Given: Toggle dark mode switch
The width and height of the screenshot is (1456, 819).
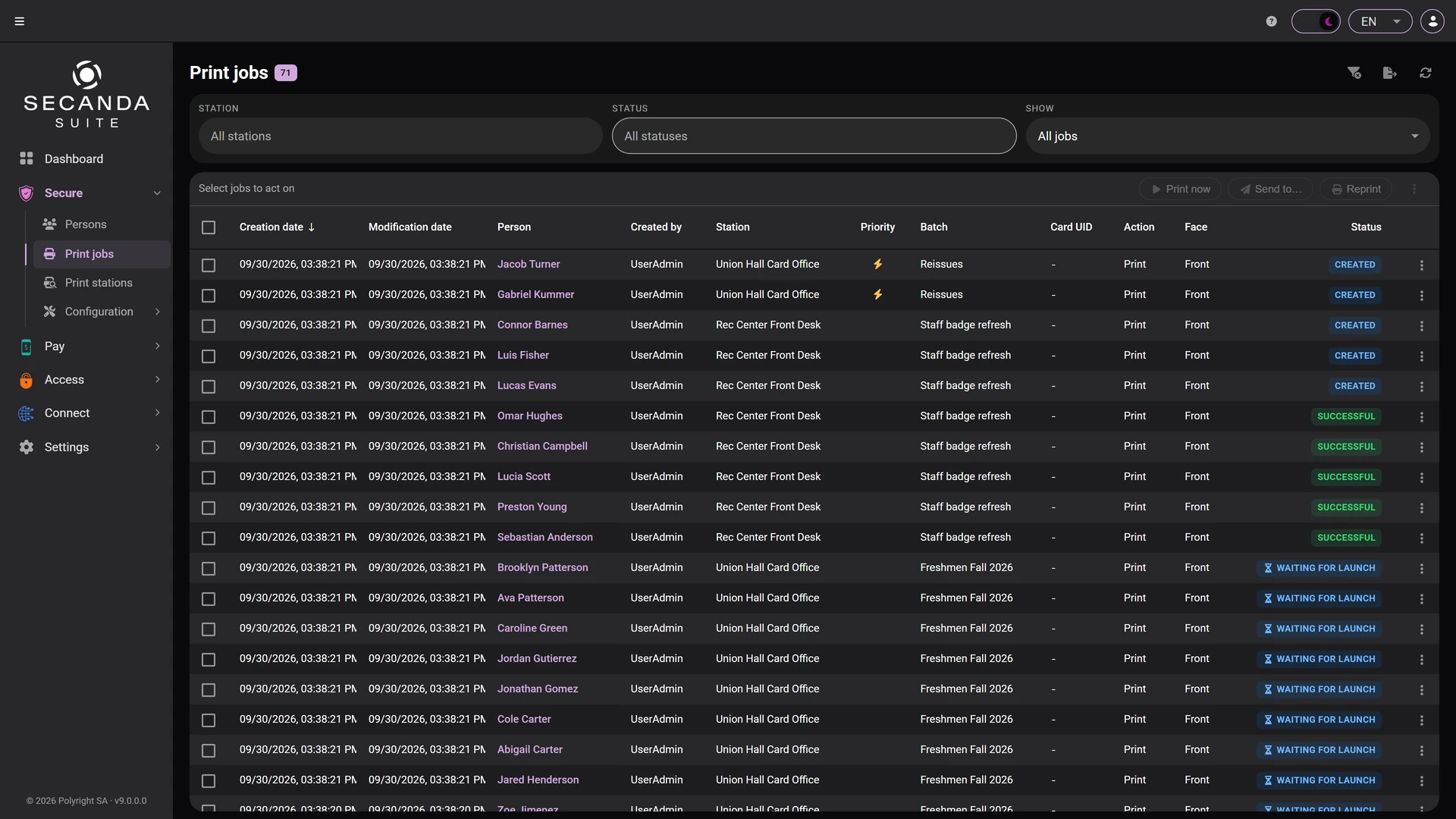Looking at the screenshot, I should [x=1316, y=21].
